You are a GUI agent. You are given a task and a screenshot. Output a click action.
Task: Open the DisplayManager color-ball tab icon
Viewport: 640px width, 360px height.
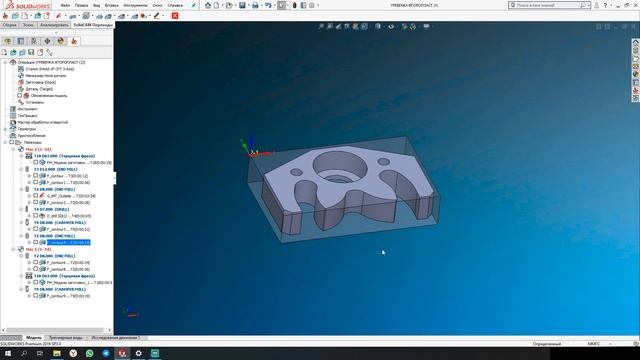pyautogui.click(x=61, y=41)
